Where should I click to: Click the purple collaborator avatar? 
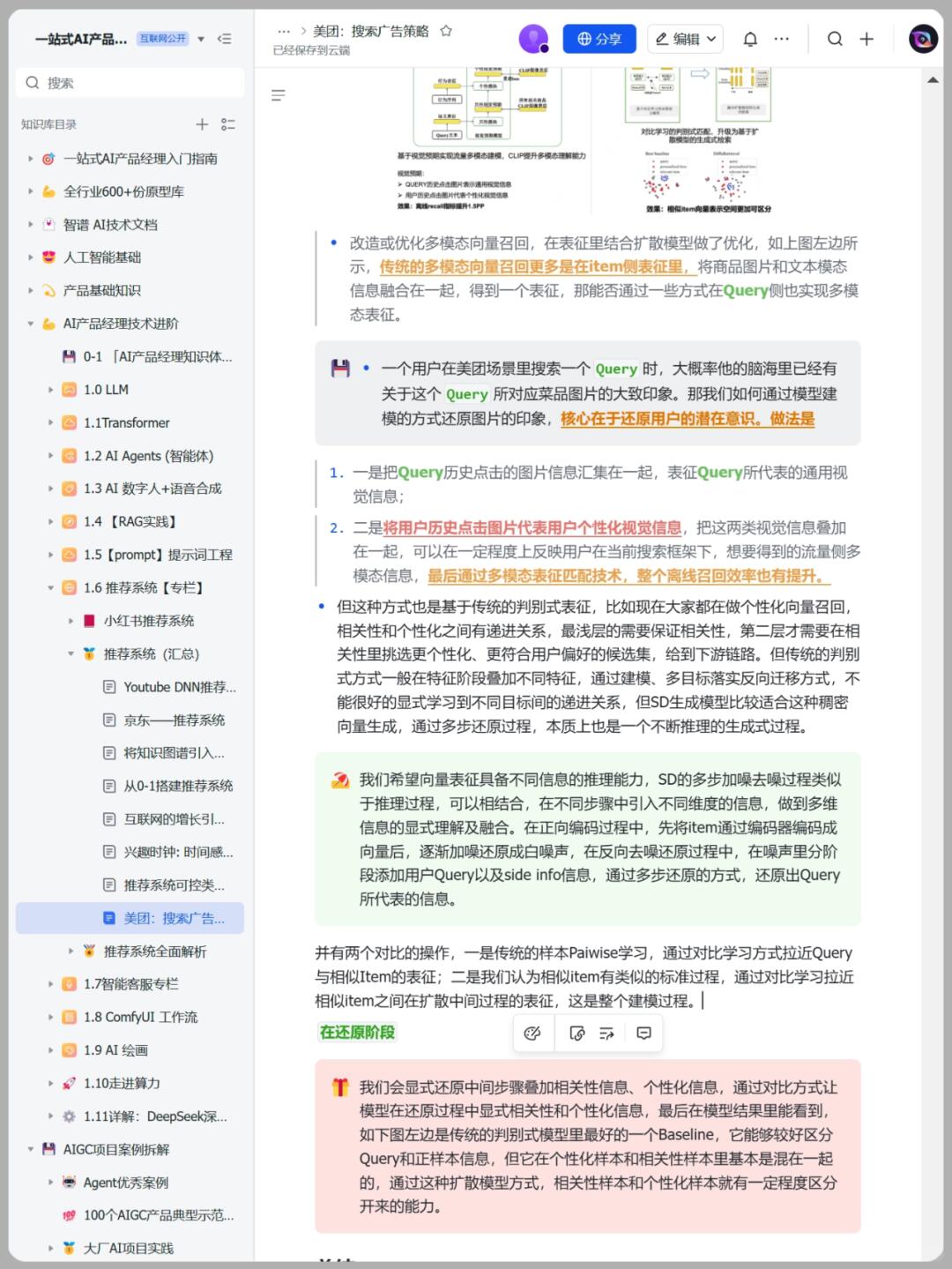533,39
